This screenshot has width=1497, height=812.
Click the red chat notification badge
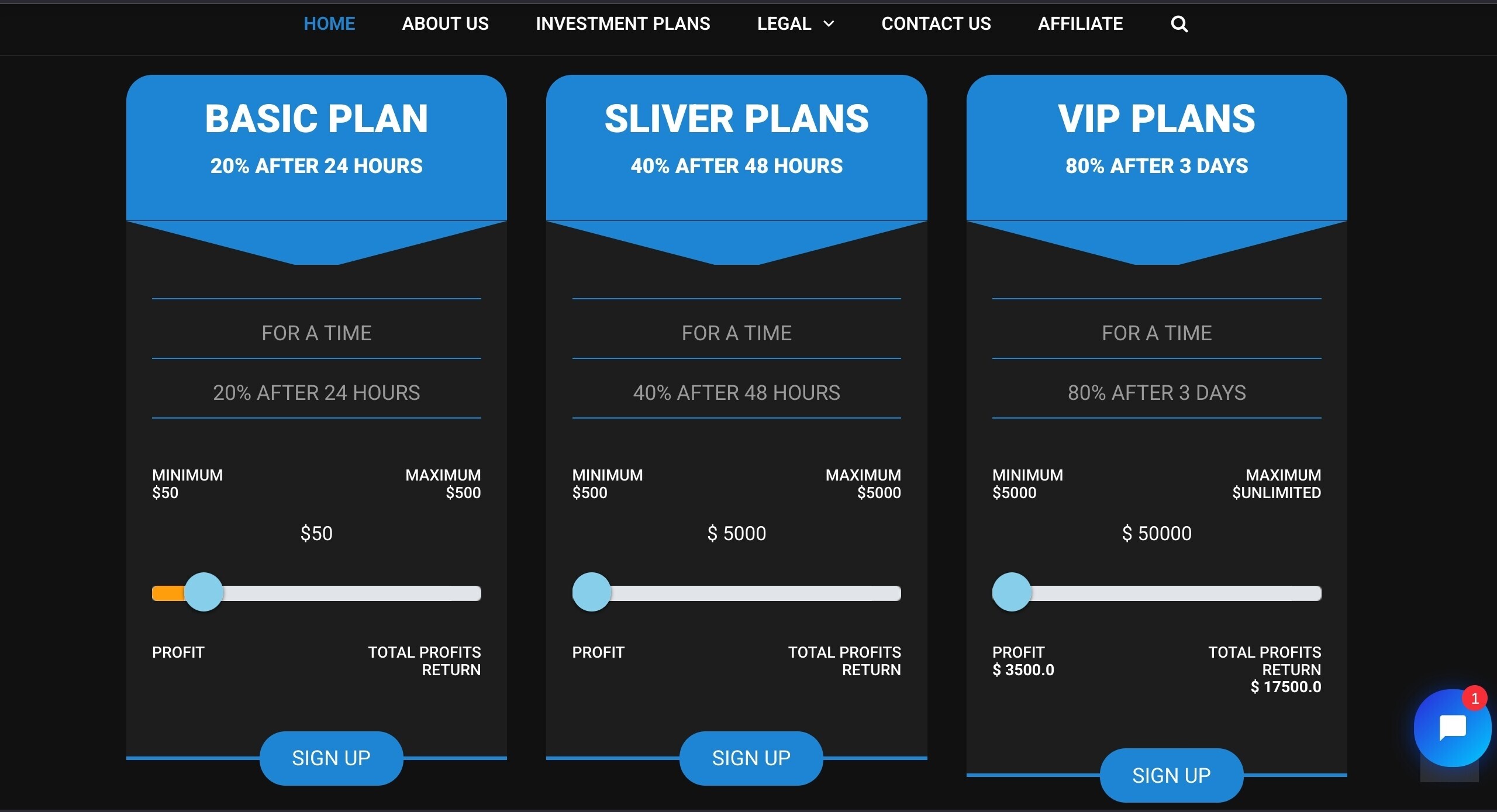1475,698
